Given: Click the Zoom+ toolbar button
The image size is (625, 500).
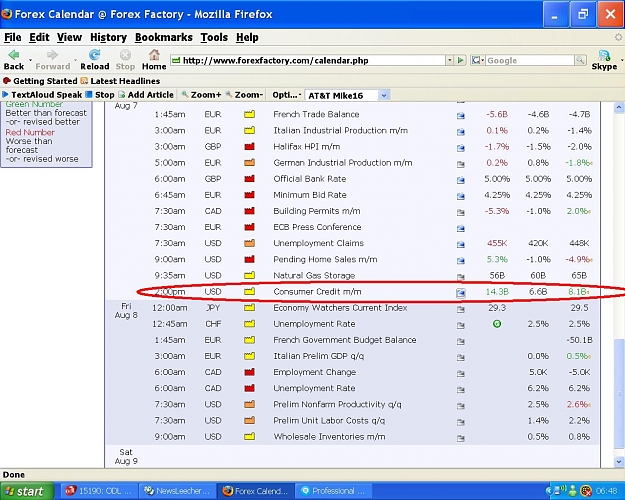Looking at the screenshot, I should 201,95.
